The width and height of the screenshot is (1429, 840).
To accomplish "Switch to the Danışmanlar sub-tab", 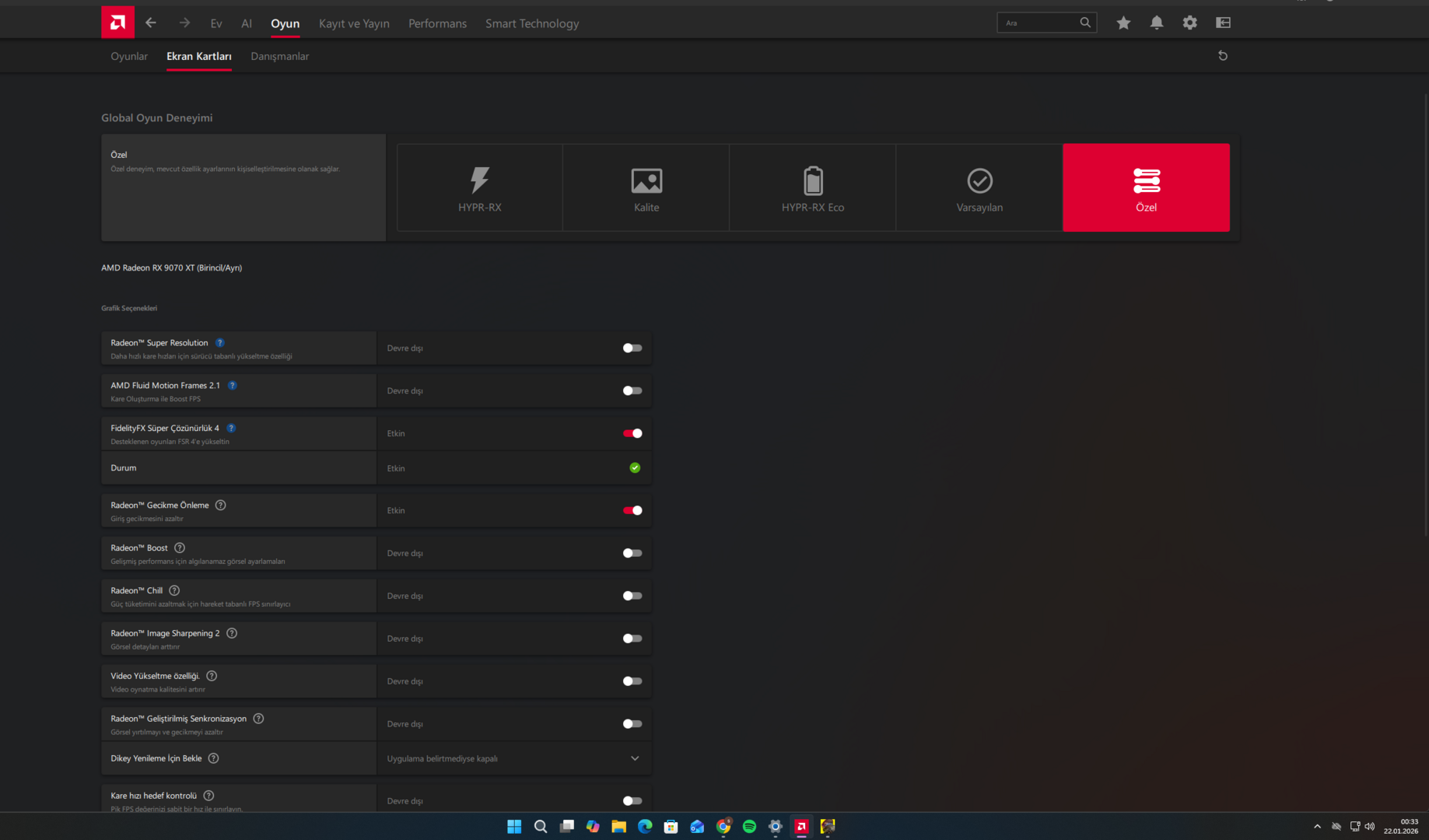I will pos(280,56).
